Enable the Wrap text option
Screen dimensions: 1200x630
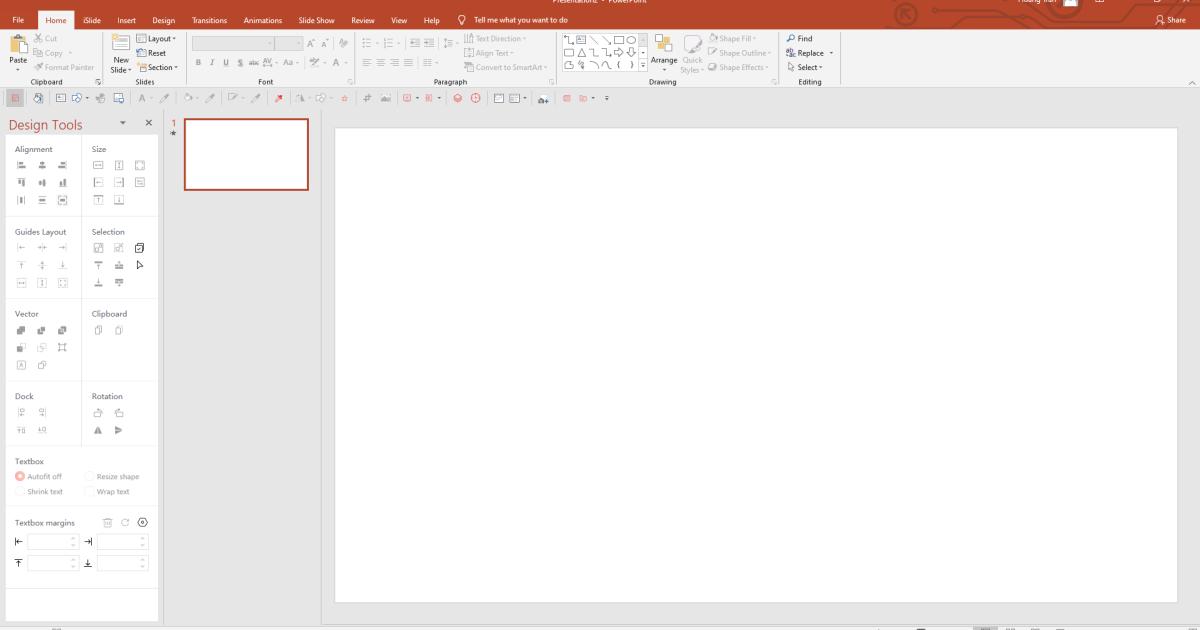click(90, 491)
